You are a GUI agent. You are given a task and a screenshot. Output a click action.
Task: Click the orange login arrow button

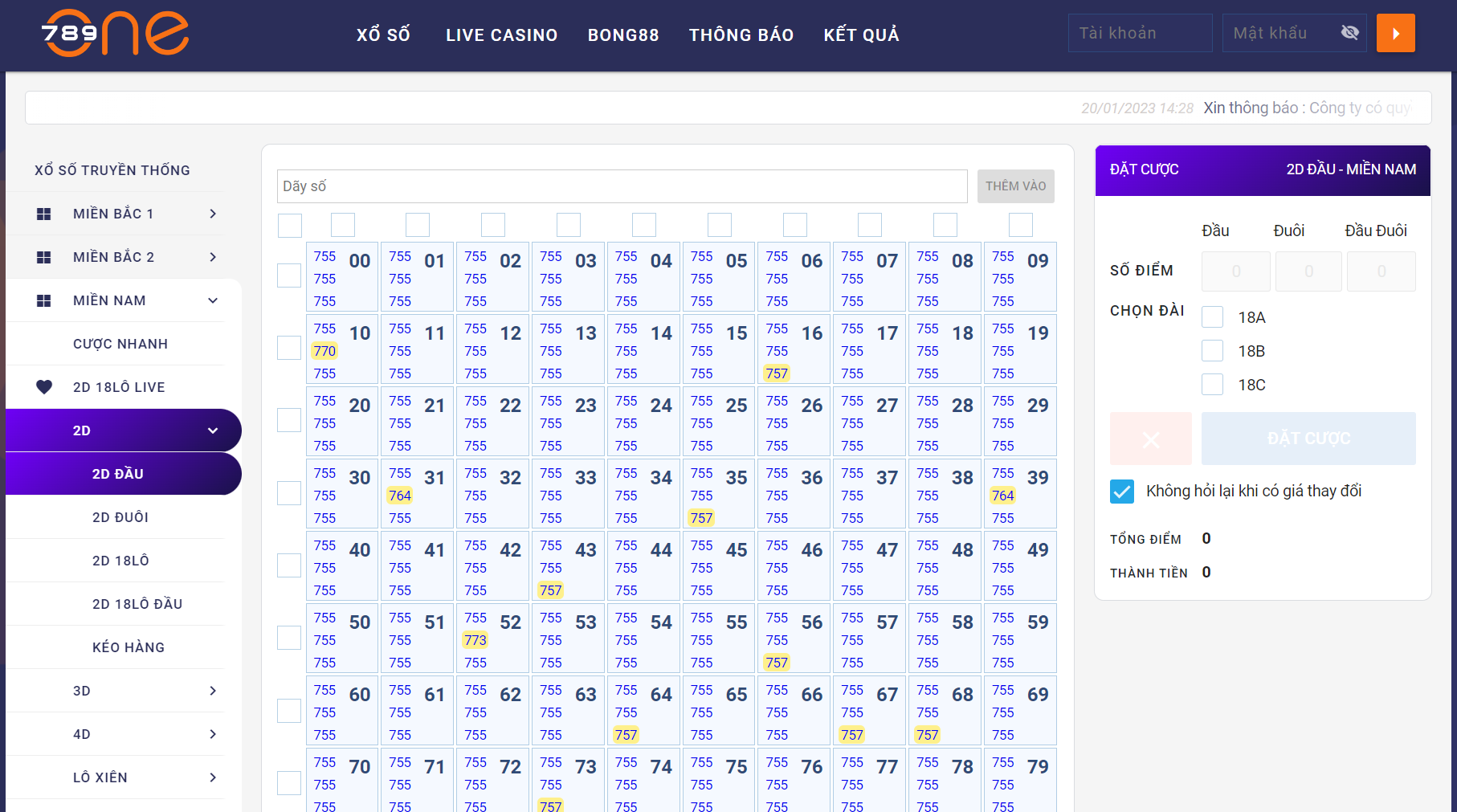(1395, 33)
